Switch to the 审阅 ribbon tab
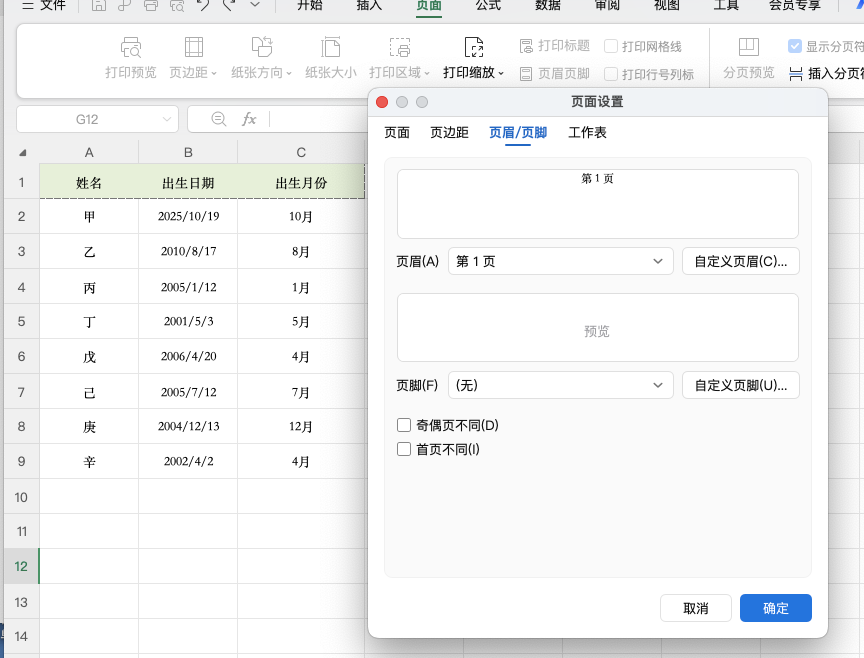The height and width of the screenshot is (658, 864). (x=607, y=5)
